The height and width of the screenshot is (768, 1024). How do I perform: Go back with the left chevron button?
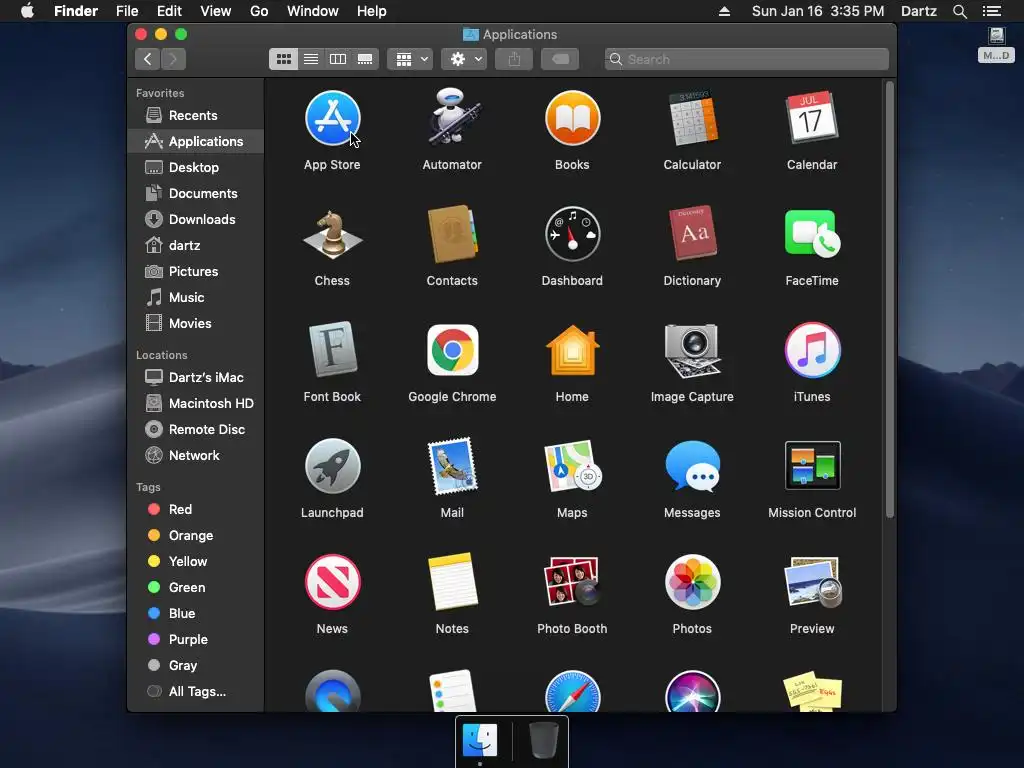(x=148, y=59)
